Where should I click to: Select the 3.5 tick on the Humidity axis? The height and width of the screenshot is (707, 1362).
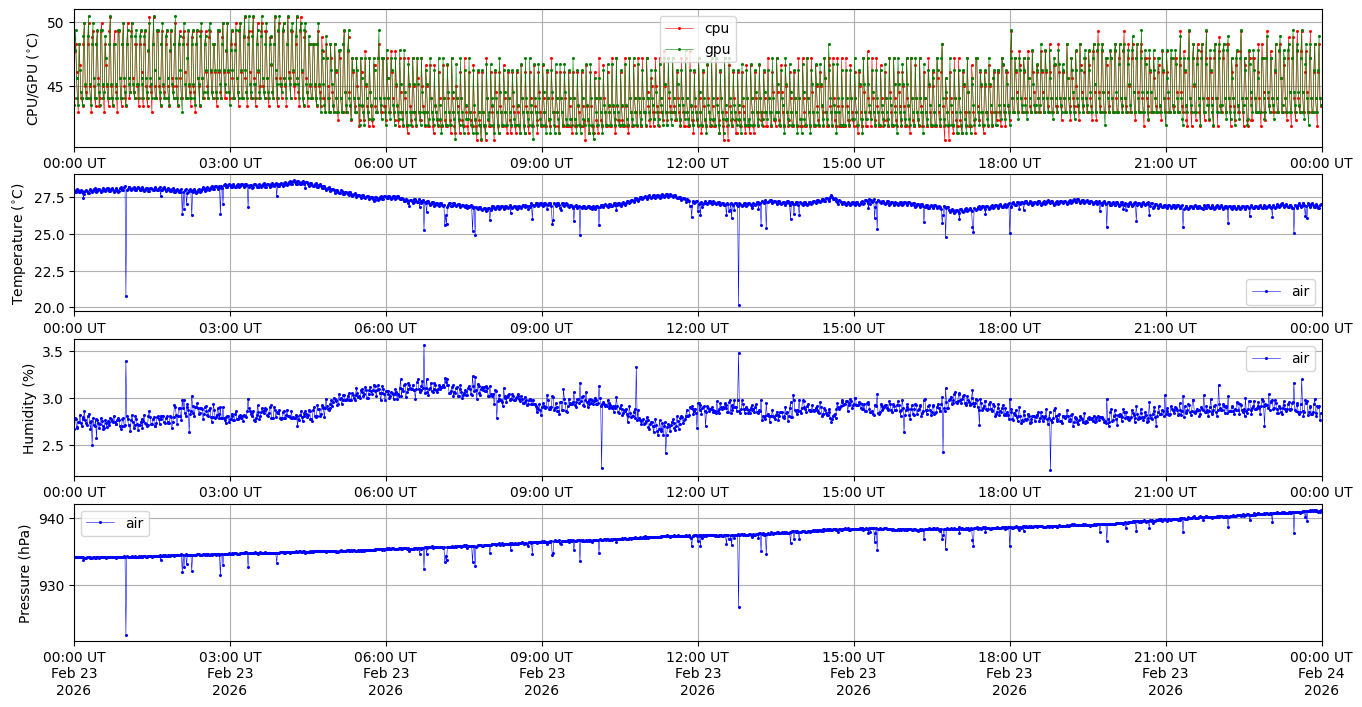coord(54,352)
